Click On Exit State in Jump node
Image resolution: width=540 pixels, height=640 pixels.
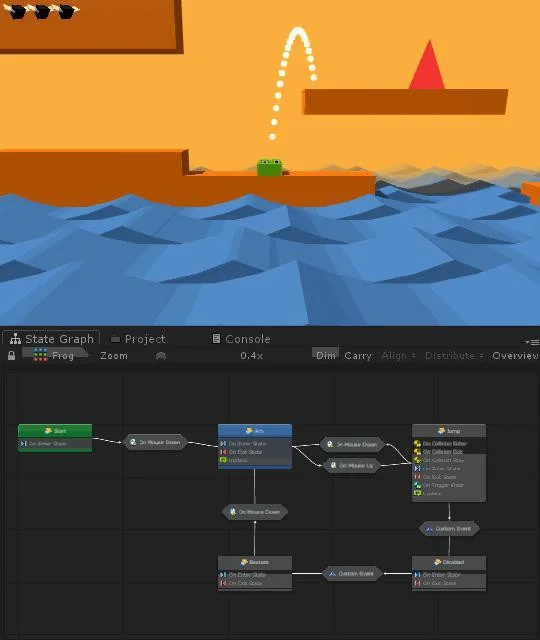(x=440, y=477)
